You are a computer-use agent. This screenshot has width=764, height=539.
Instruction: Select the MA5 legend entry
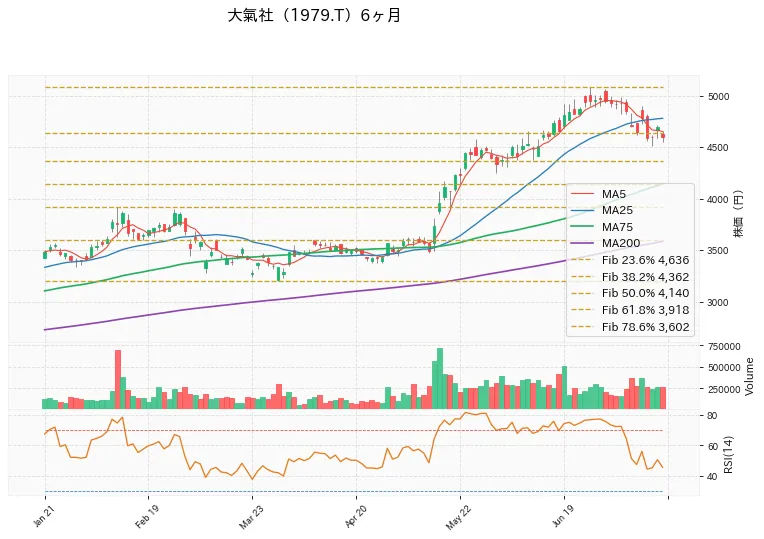[598, 194]
